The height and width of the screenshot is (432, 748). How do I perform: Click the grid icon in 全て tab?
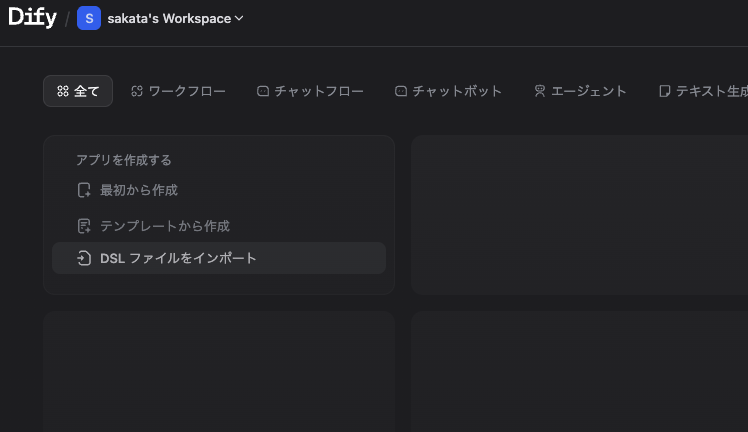click(x=63, y=91)
